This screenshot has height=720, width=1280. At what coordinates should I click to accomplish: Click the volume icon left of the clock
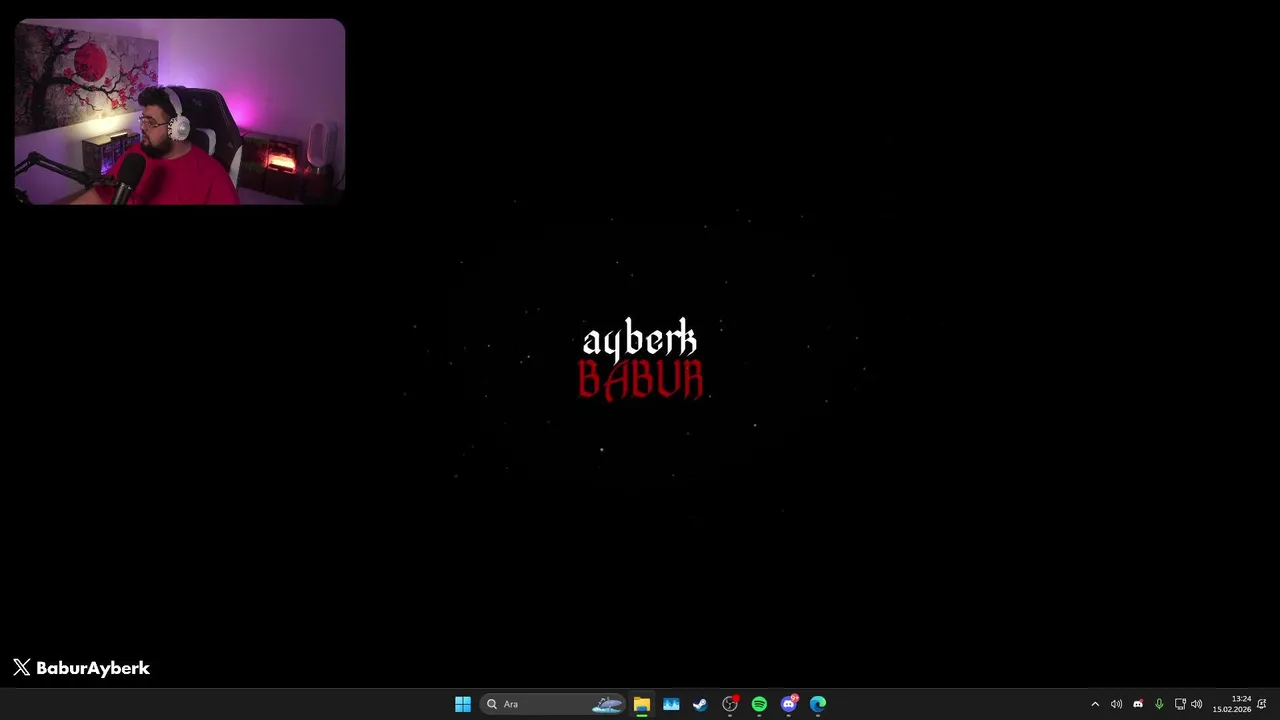(1197, 704)
